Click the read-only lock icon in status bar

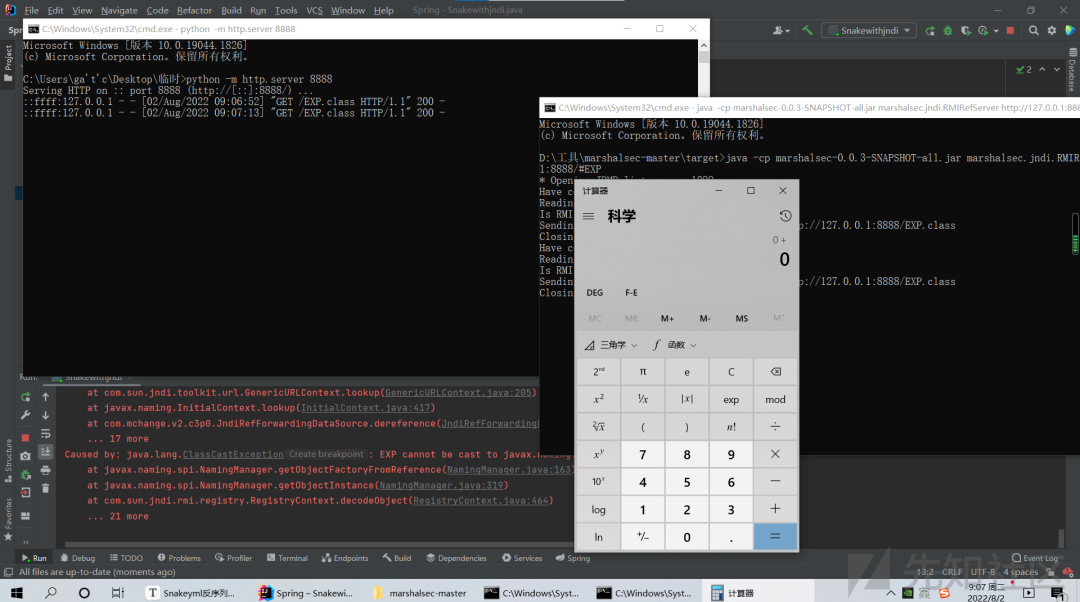(1050, 572)
